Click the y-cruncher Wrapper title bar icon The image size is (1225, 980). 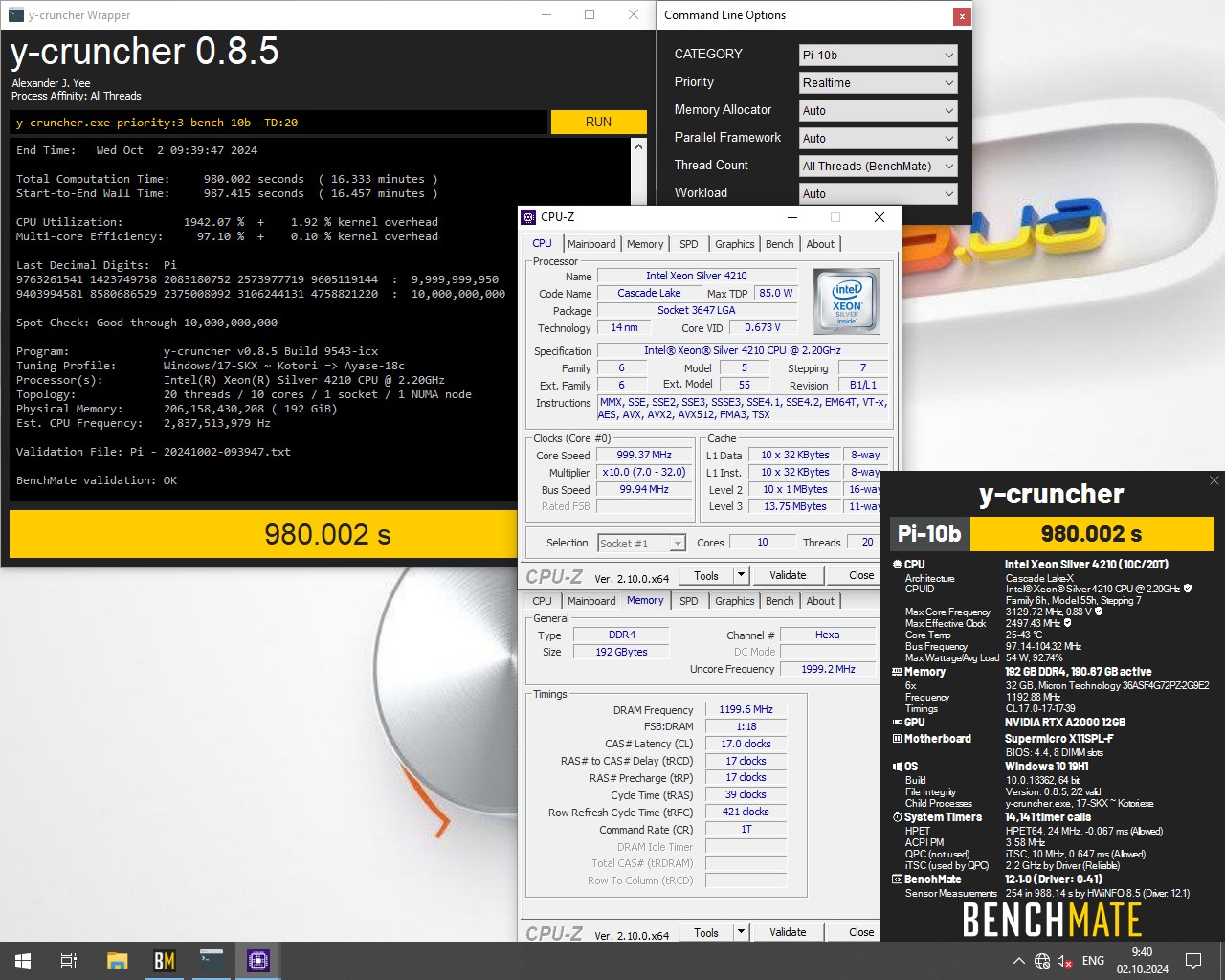coord(15,14)
